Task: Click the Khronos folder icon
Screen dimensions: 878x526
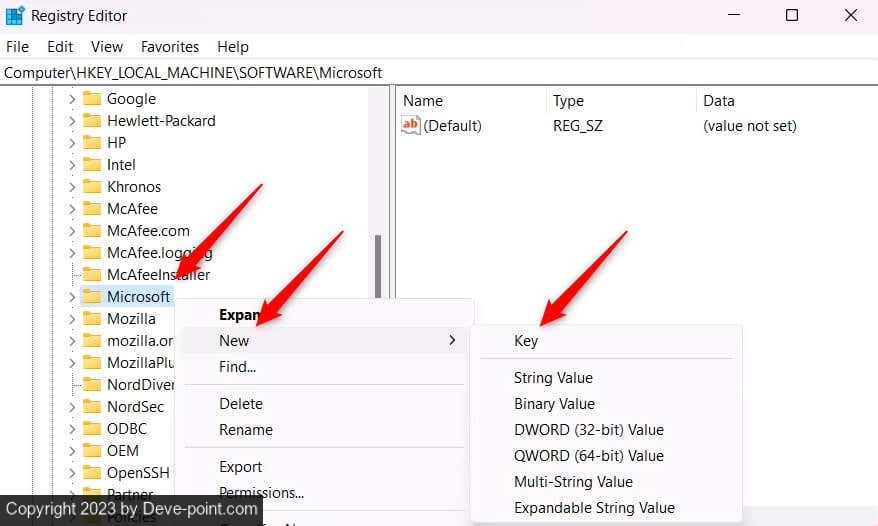Action: point(92,187)
